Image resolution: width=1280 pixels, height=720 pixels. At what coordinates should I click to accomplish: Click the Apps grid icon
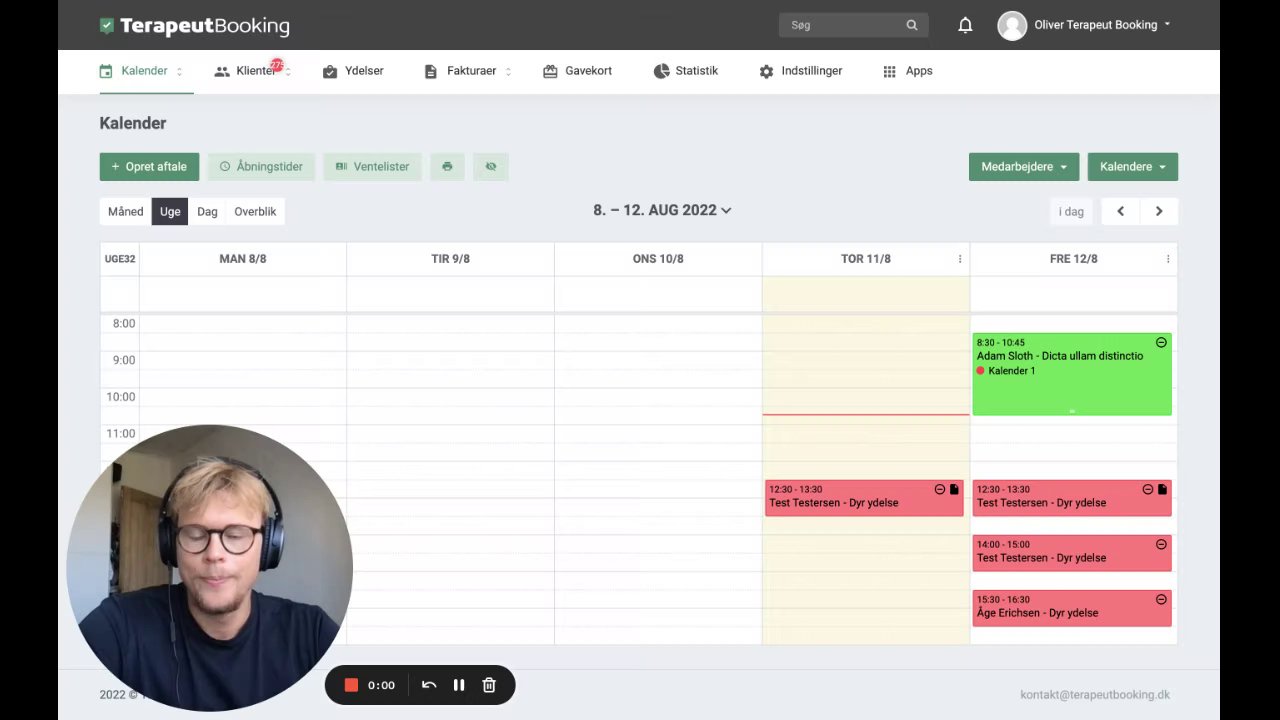[x=889, y=72]
